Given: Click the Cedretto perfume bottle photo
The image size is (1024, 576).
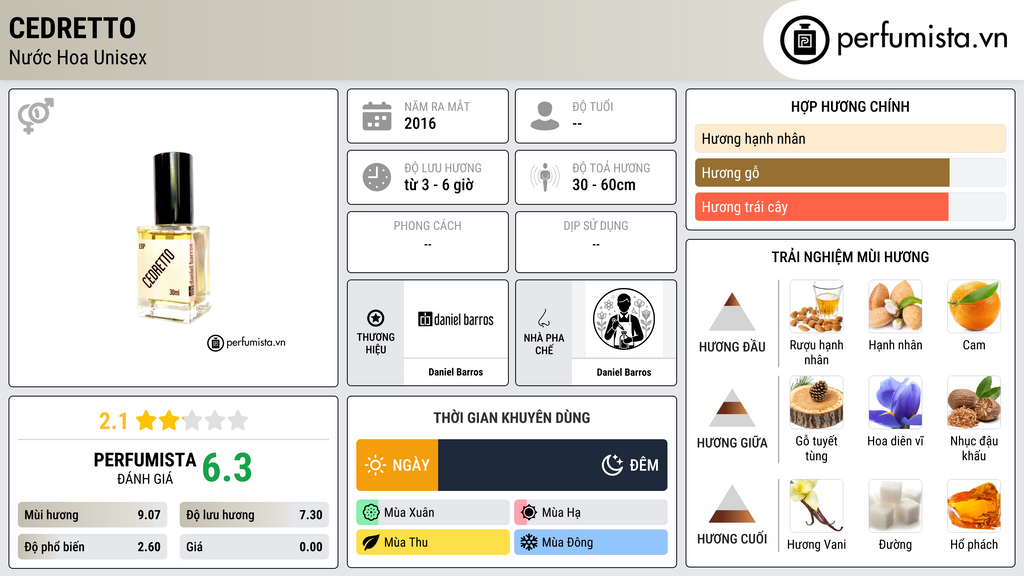Looking at the screenshot, I should (x=173, y=238).
